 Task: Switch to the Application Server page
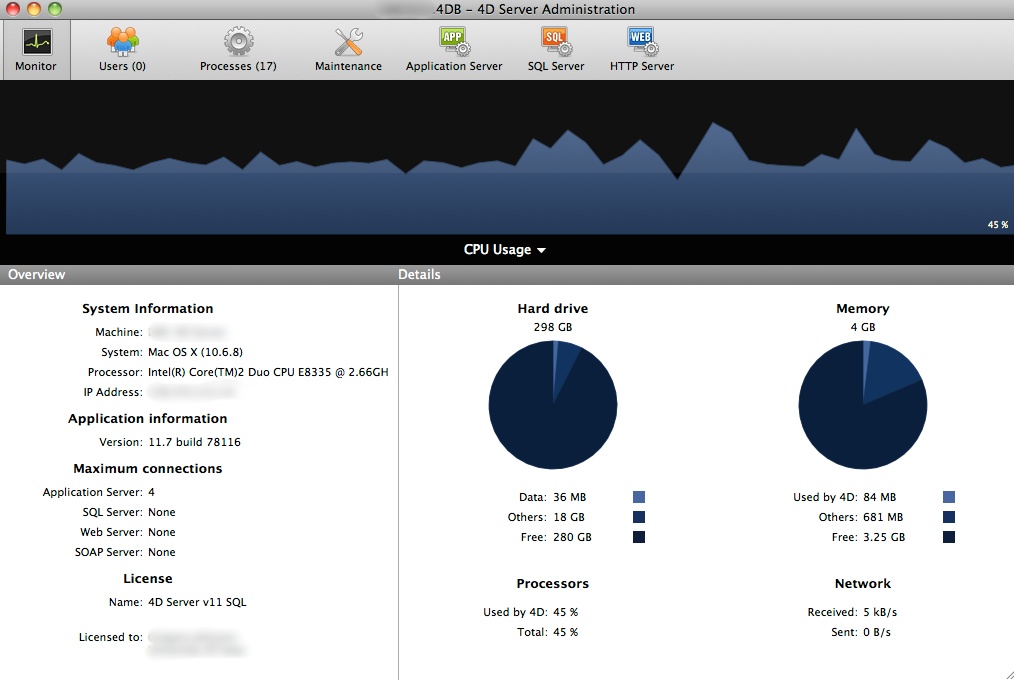pos(453,43)
